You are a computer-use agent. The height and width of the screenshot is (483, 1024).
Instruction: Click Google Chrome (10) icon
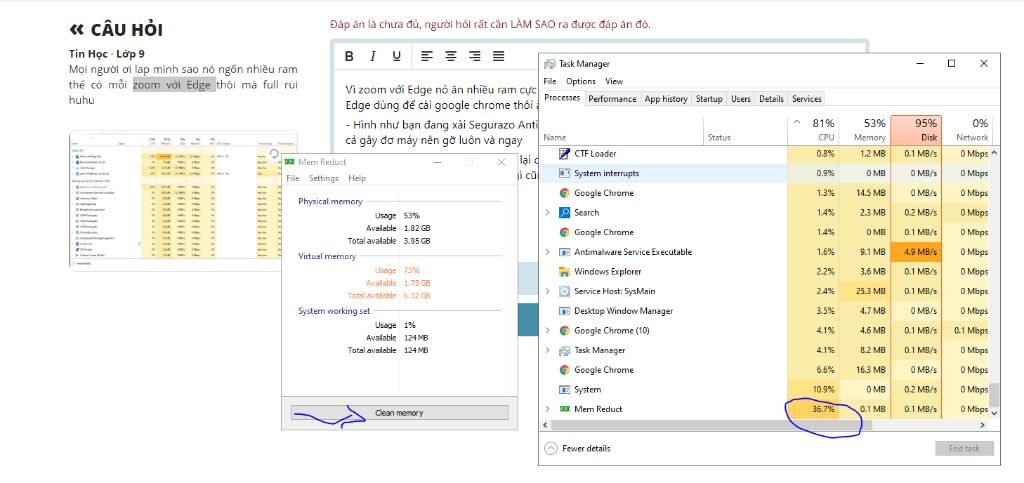coord(564,330)
